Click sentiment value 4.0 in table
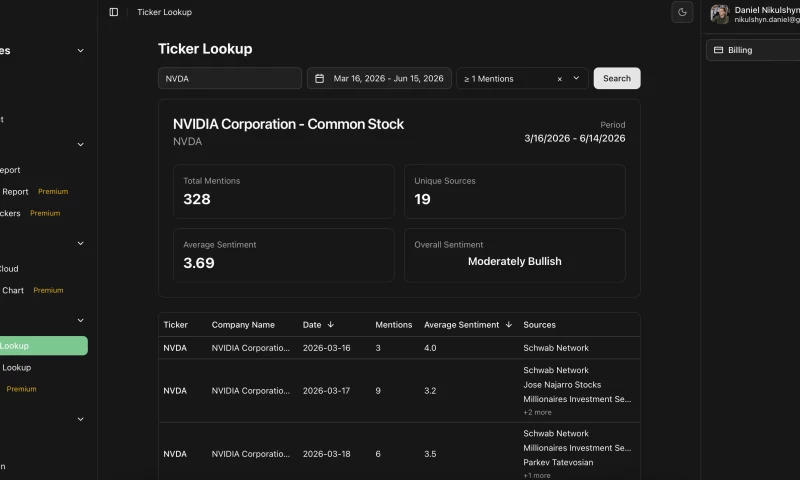The width and height of the screenshot is (800, 480). coord(430,348)
